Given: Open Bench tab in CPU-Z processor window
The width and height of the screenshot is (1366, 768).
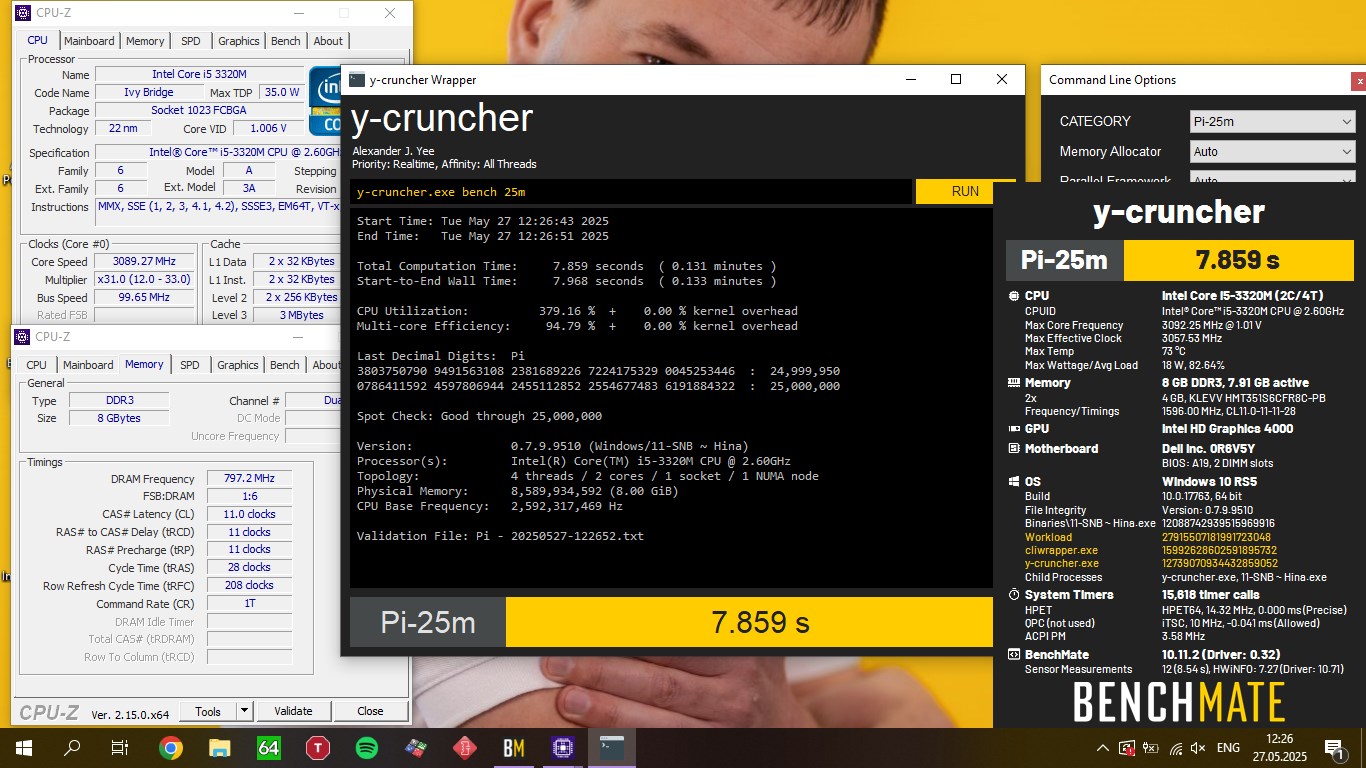Looking at the screenshot, I should pyautogui.click(x=286, y=41).
